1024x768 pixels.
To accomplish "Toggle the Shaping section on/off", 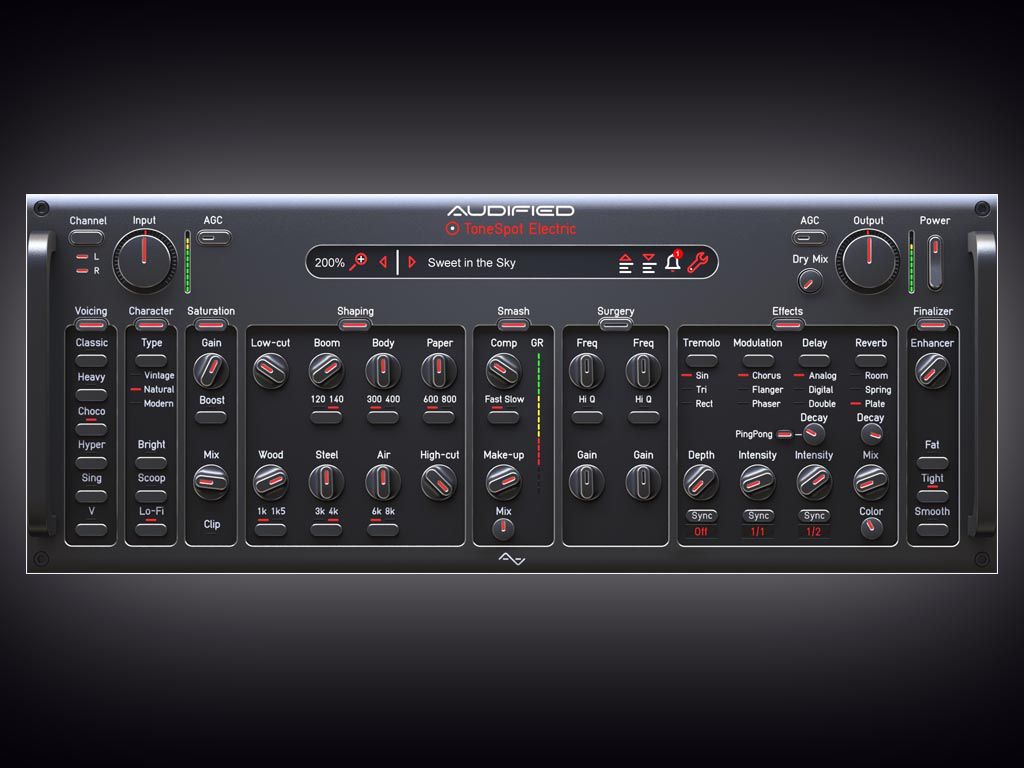I will pyautogui.click(x=355, y=325).
